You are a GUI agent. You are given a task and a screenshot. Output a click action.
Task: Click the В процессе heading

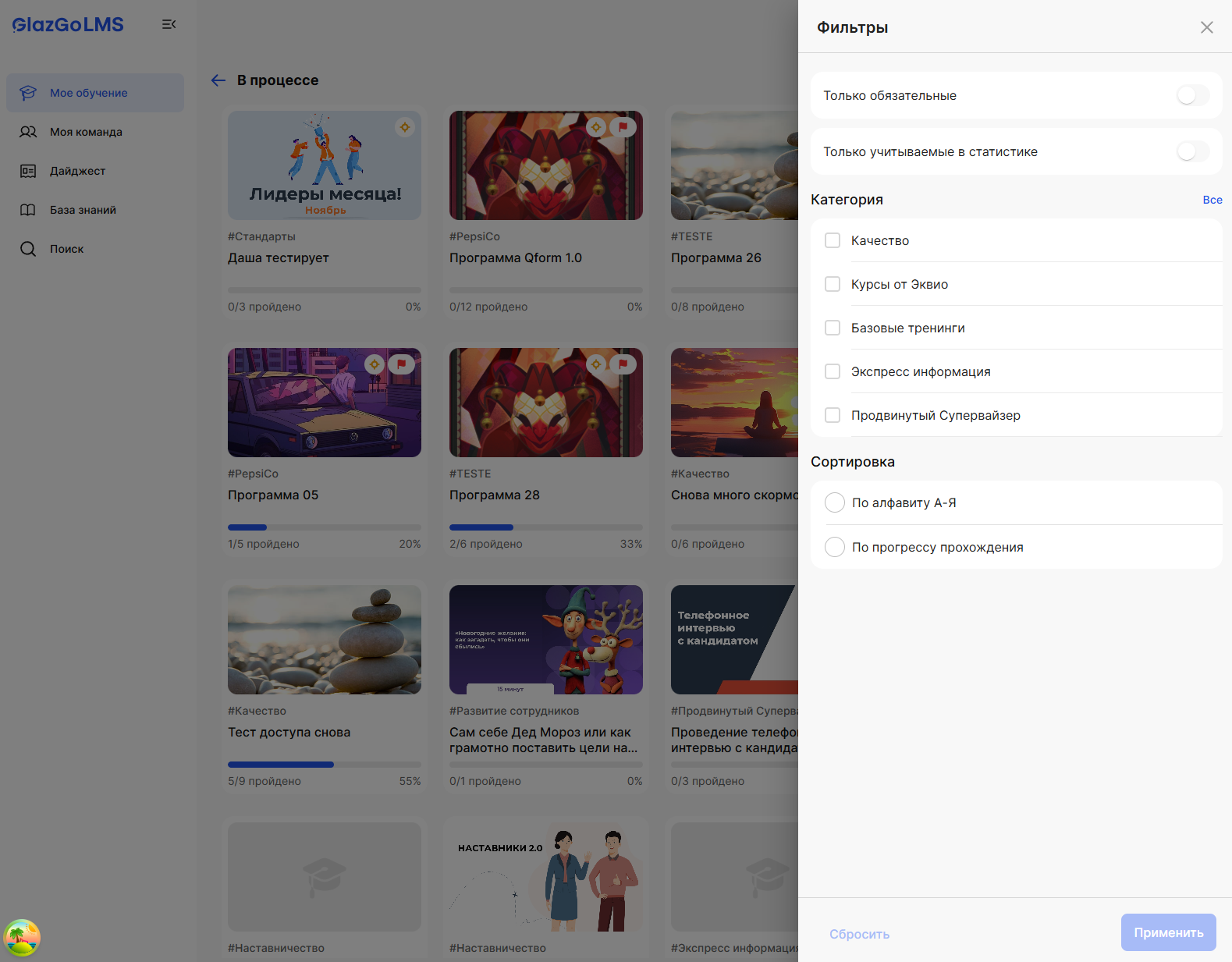pyautogui.click(x=278, y=80)
